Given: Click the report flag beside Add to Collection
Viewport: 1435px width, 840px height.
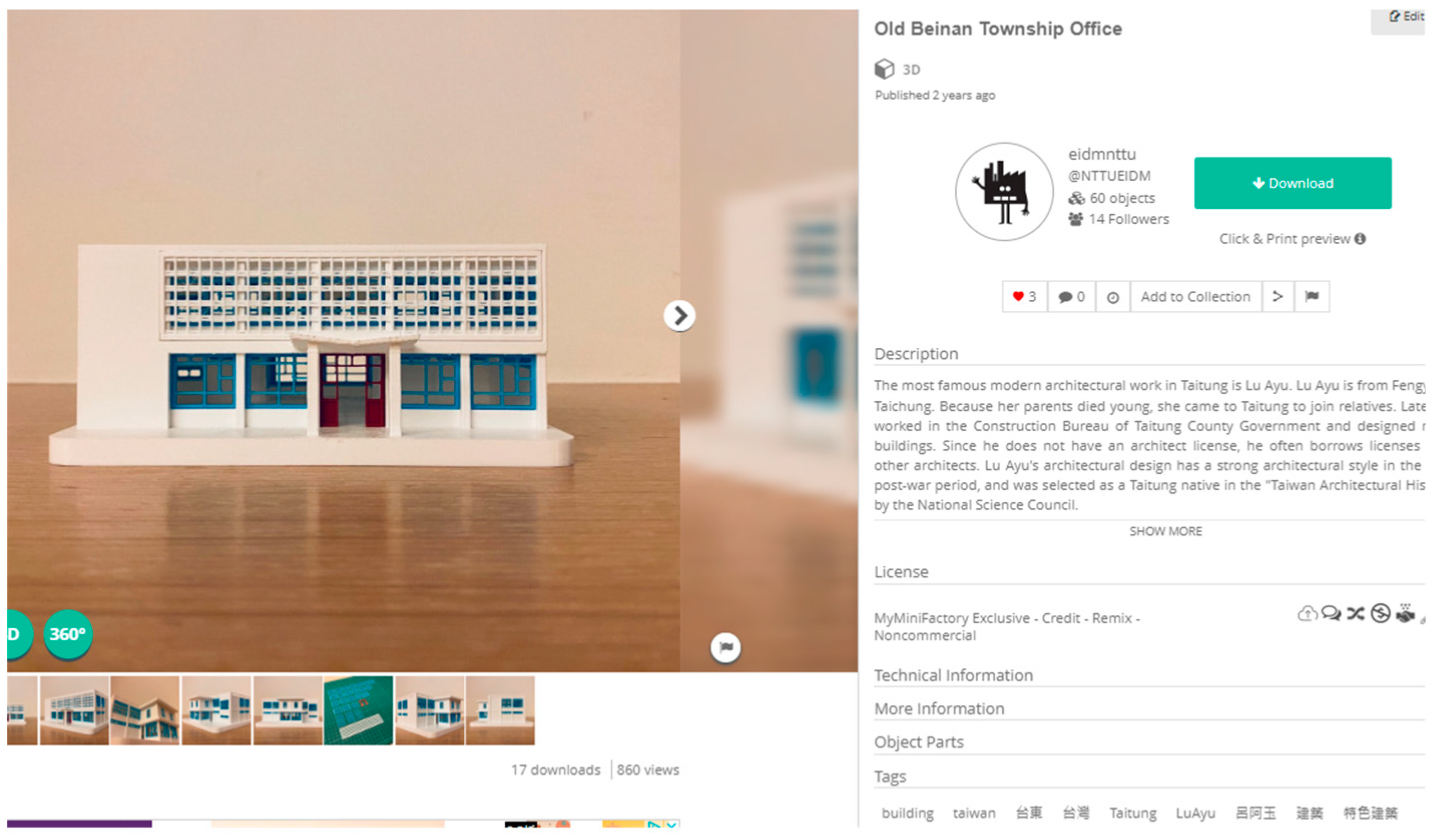Looking at the screenshot, I should 1312,296.
